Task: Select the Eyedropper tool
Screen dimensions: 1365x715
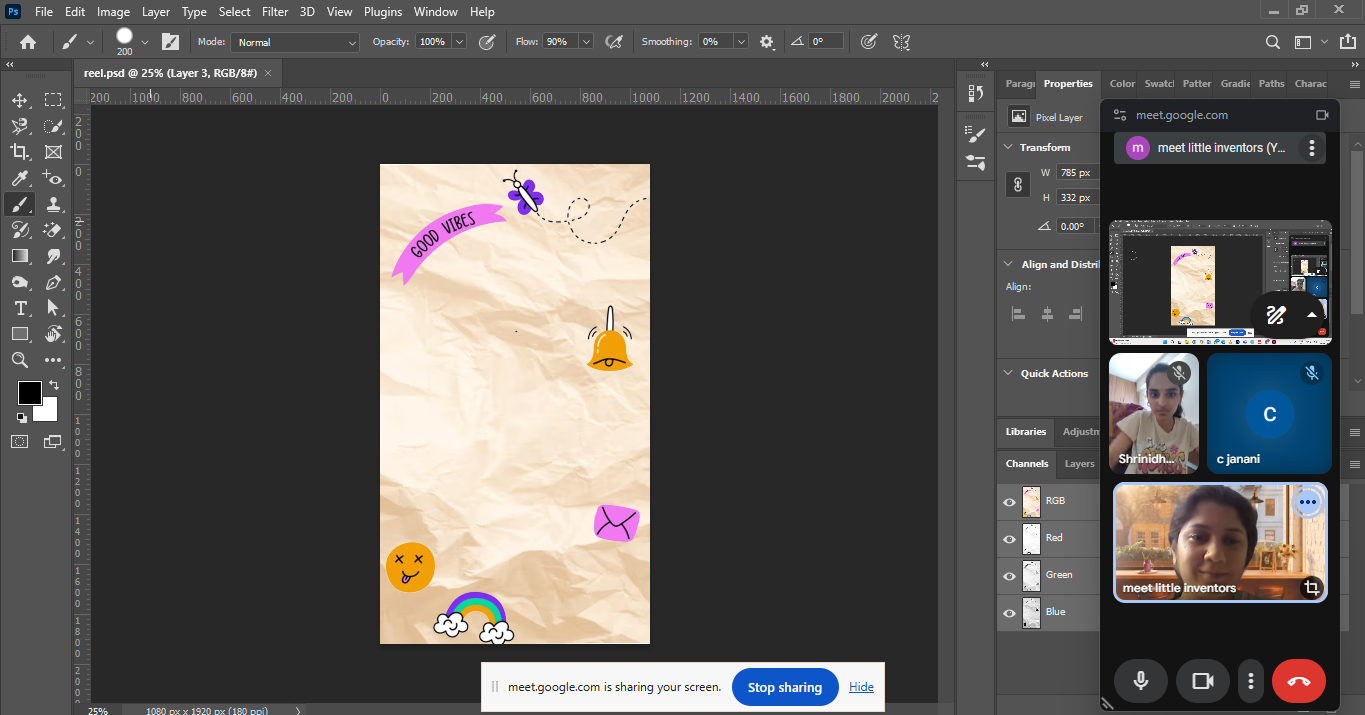Action: 20,178
